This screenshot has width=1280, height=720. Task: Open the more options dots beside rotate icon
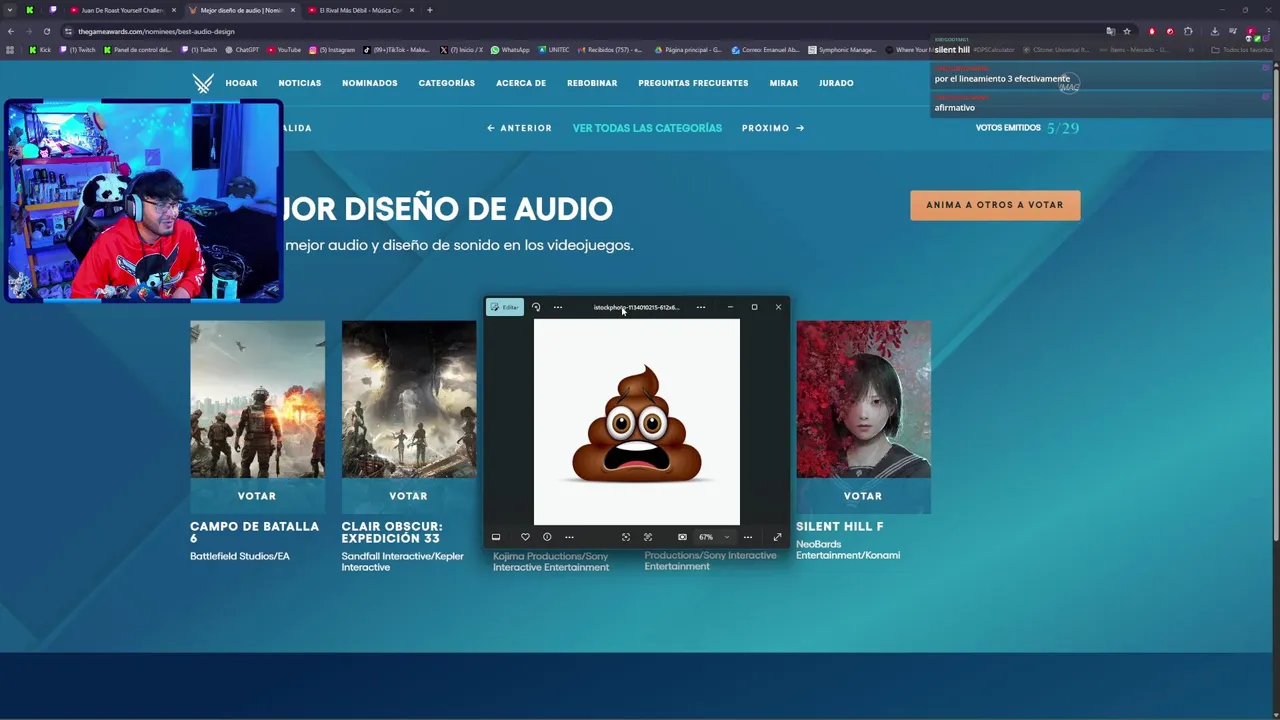coord(558,307)
